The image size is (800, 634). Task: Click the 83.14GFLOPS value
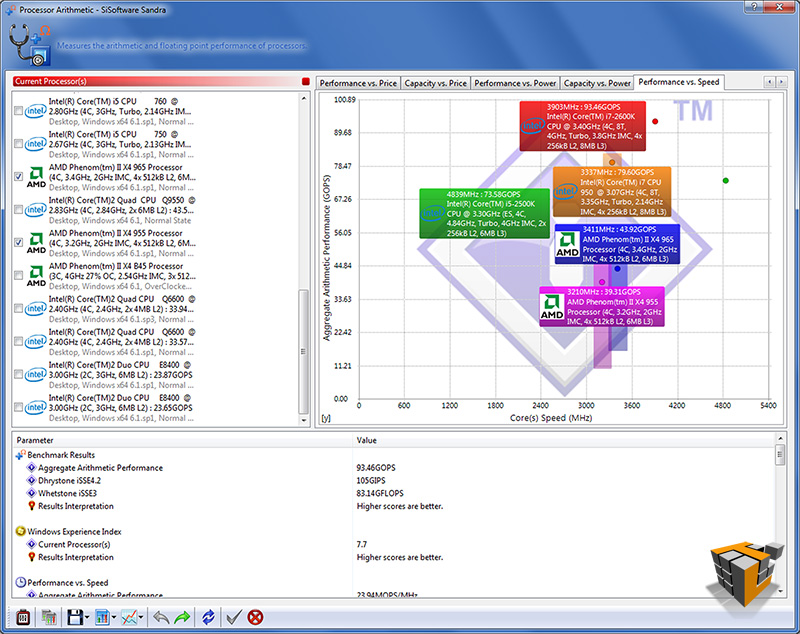click(x=380, y=493)
